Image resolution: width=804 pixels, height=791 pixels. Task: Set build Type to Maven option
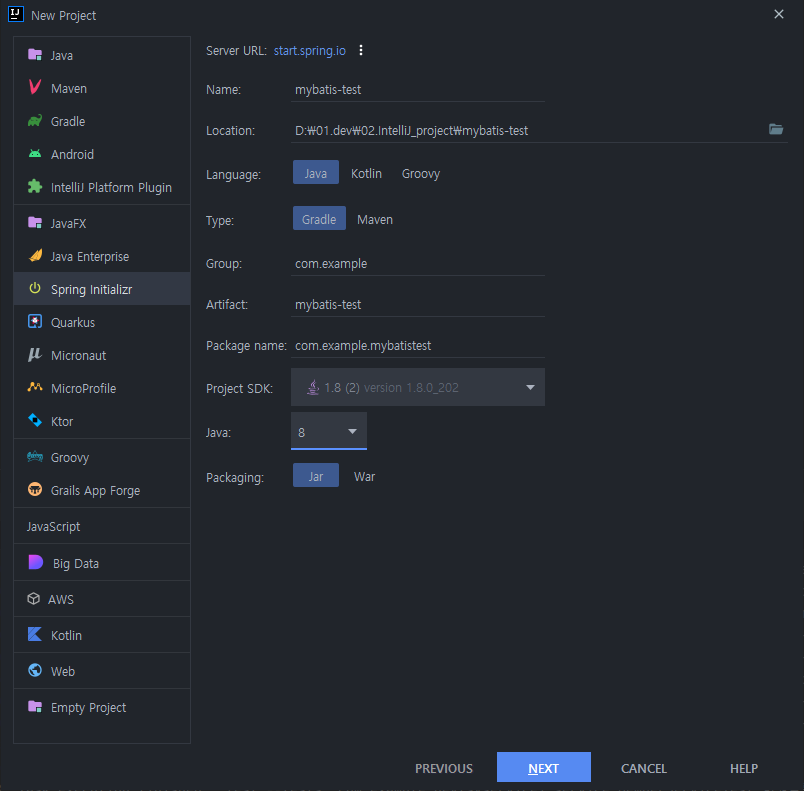(x=375, y=219)
